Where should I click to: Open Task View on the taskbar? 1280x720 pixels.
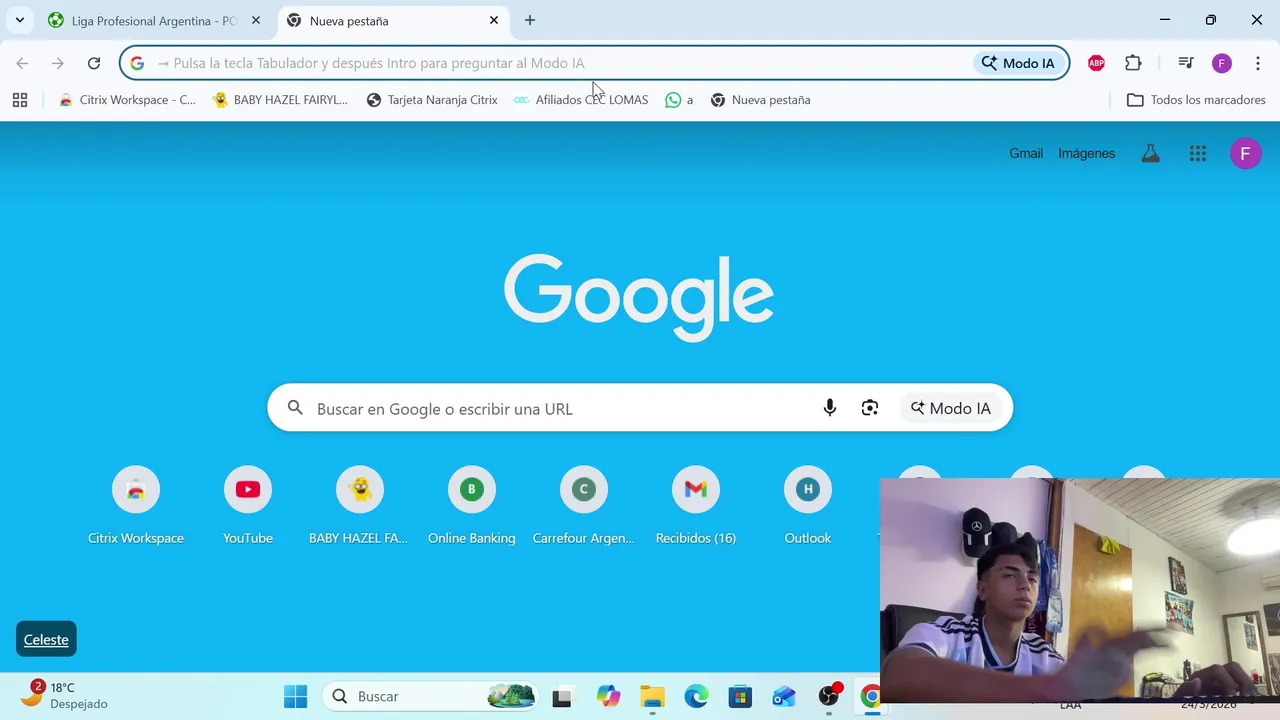pos(562,696)
